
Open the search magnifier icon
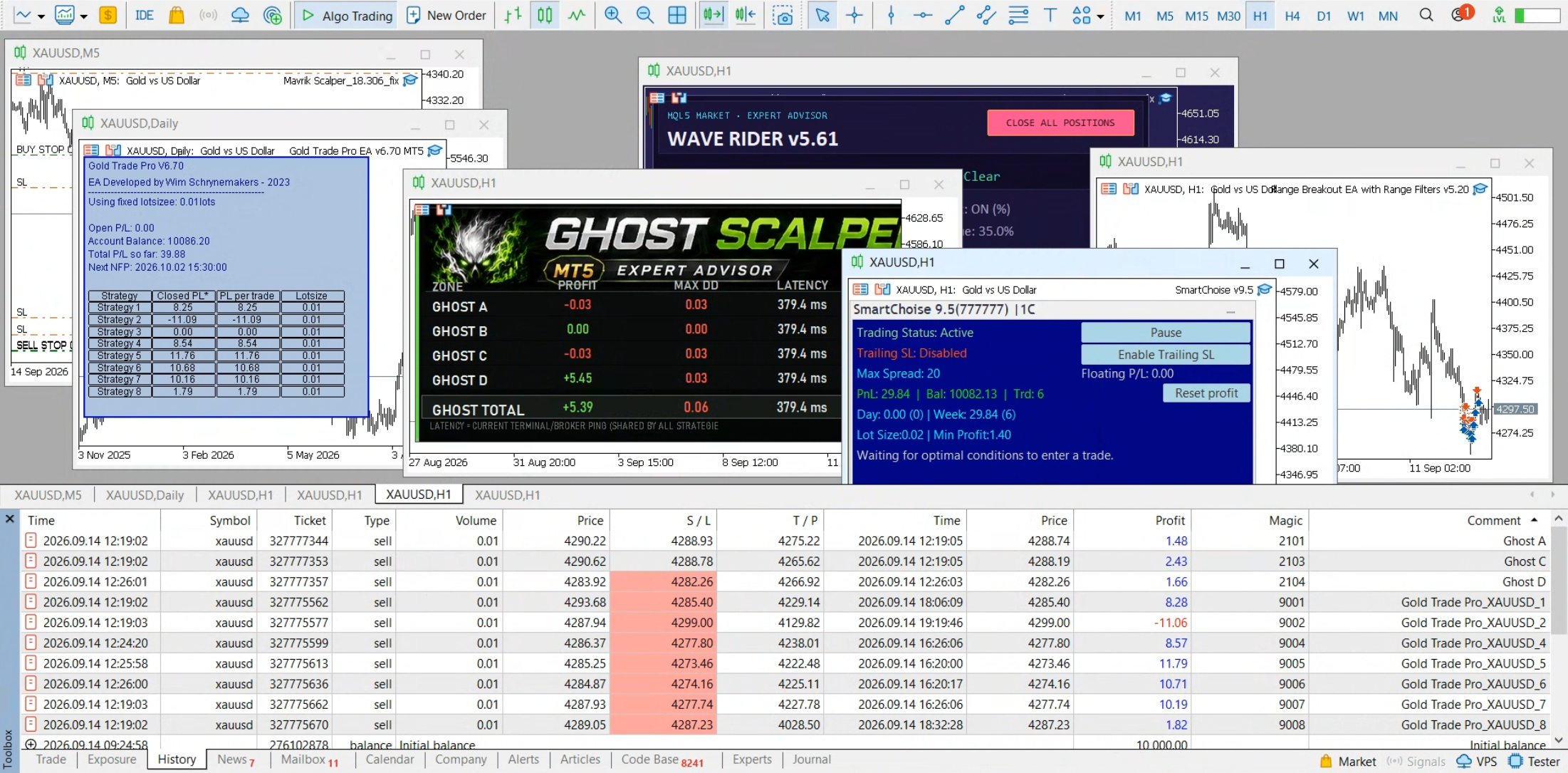pos(1426,15)
